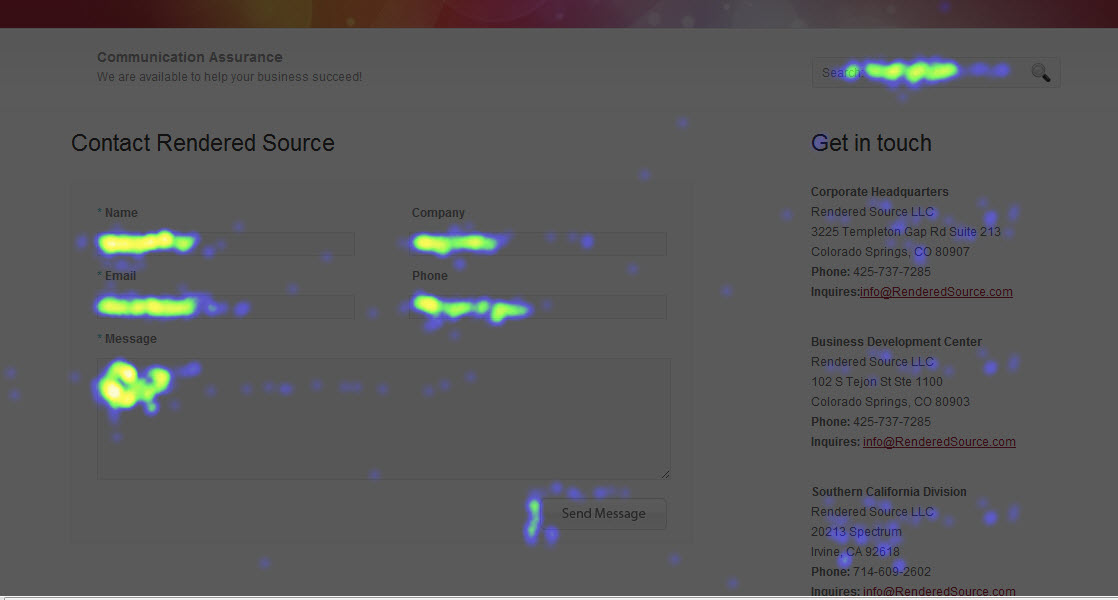The image size is (1118, 600).
Task: Open Corporate Headquarters info@RenderedSource.com link
Action: (936, 291)
